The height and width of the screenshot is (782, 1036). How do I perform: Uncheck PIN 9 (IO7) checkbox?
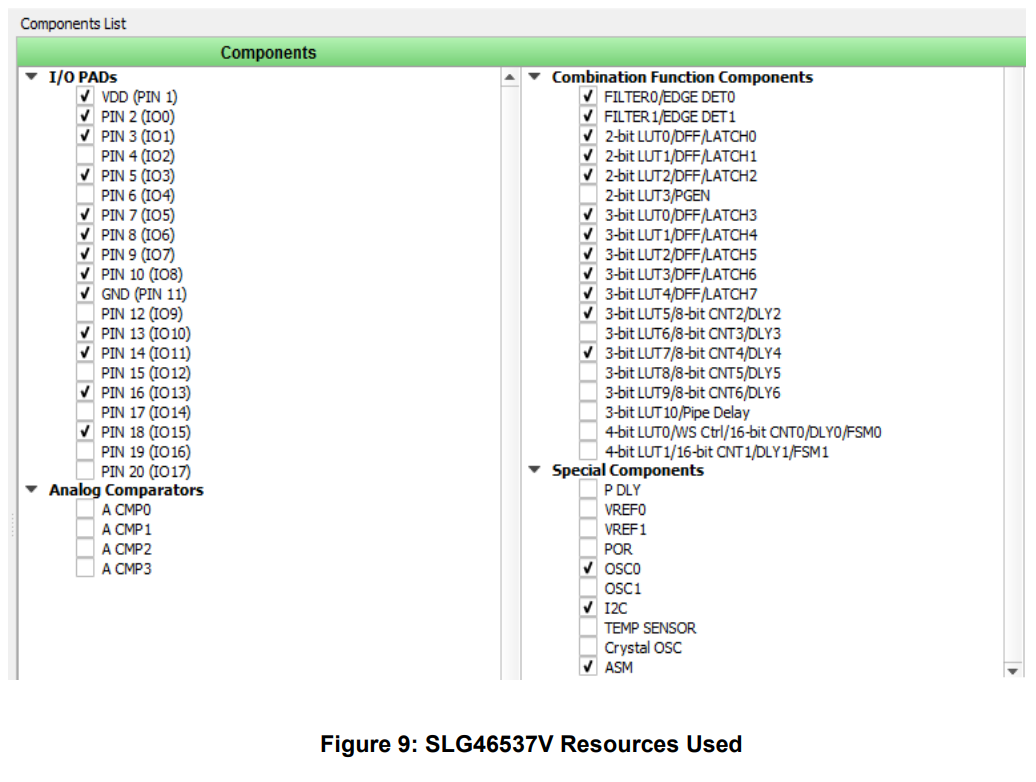[x=85, y=254]
